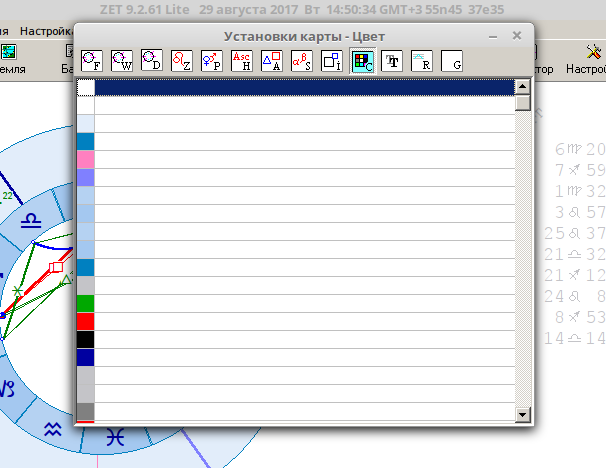Open the Asc H houses settings icon
Screen dimensions: 606x468
242,60
